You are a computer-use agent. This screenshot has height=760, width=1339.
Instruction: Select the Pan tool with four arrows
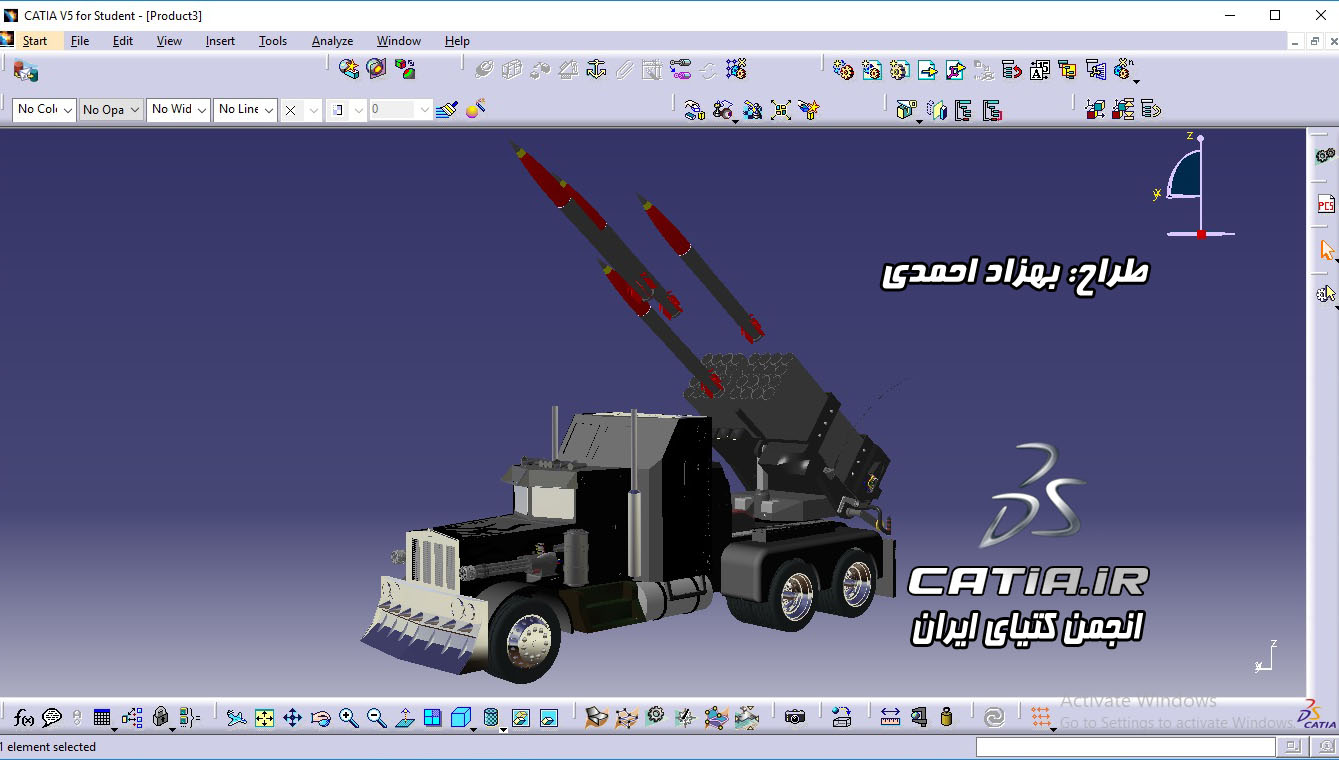tap(292, 717)
